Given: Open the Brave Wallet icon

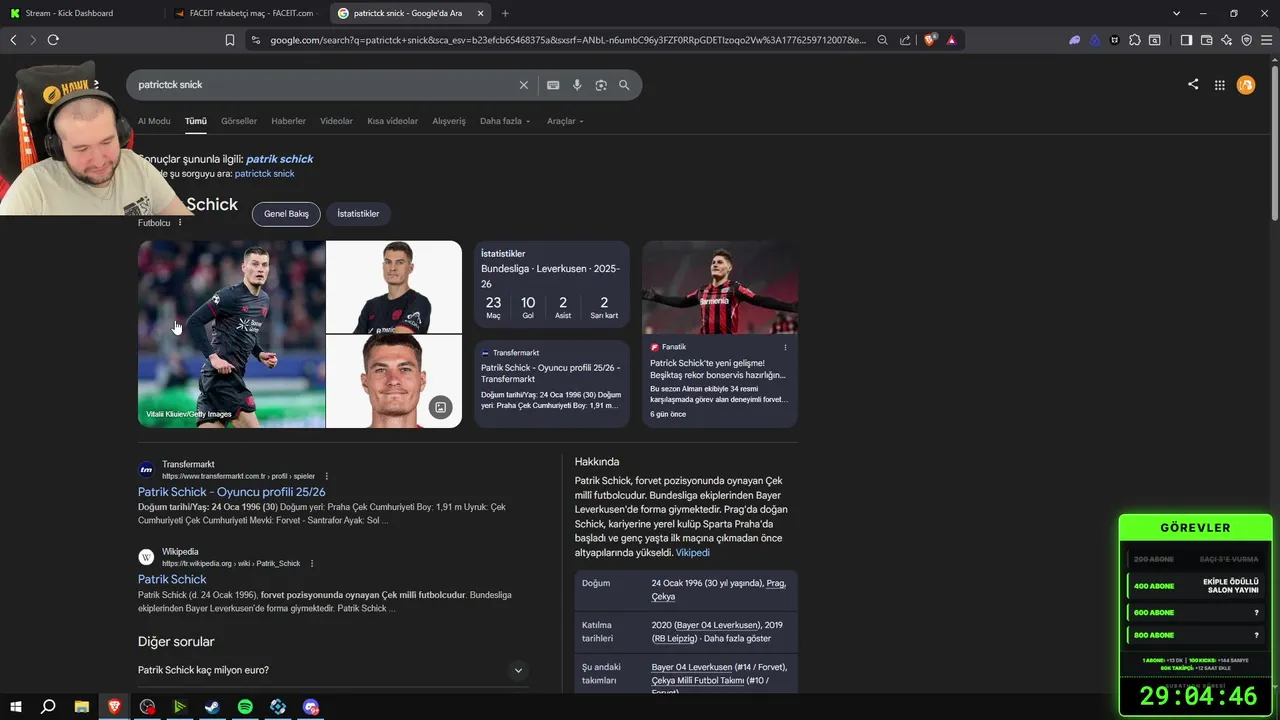Looking at the screenshot, I should pyautogui.click(x=1206, y=40).
